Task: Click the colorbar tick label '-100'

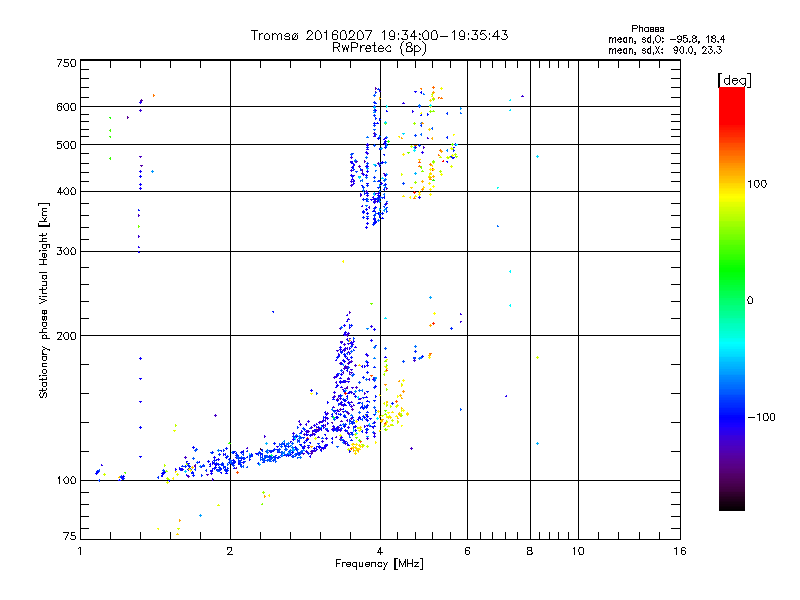Action: point(761,417)
